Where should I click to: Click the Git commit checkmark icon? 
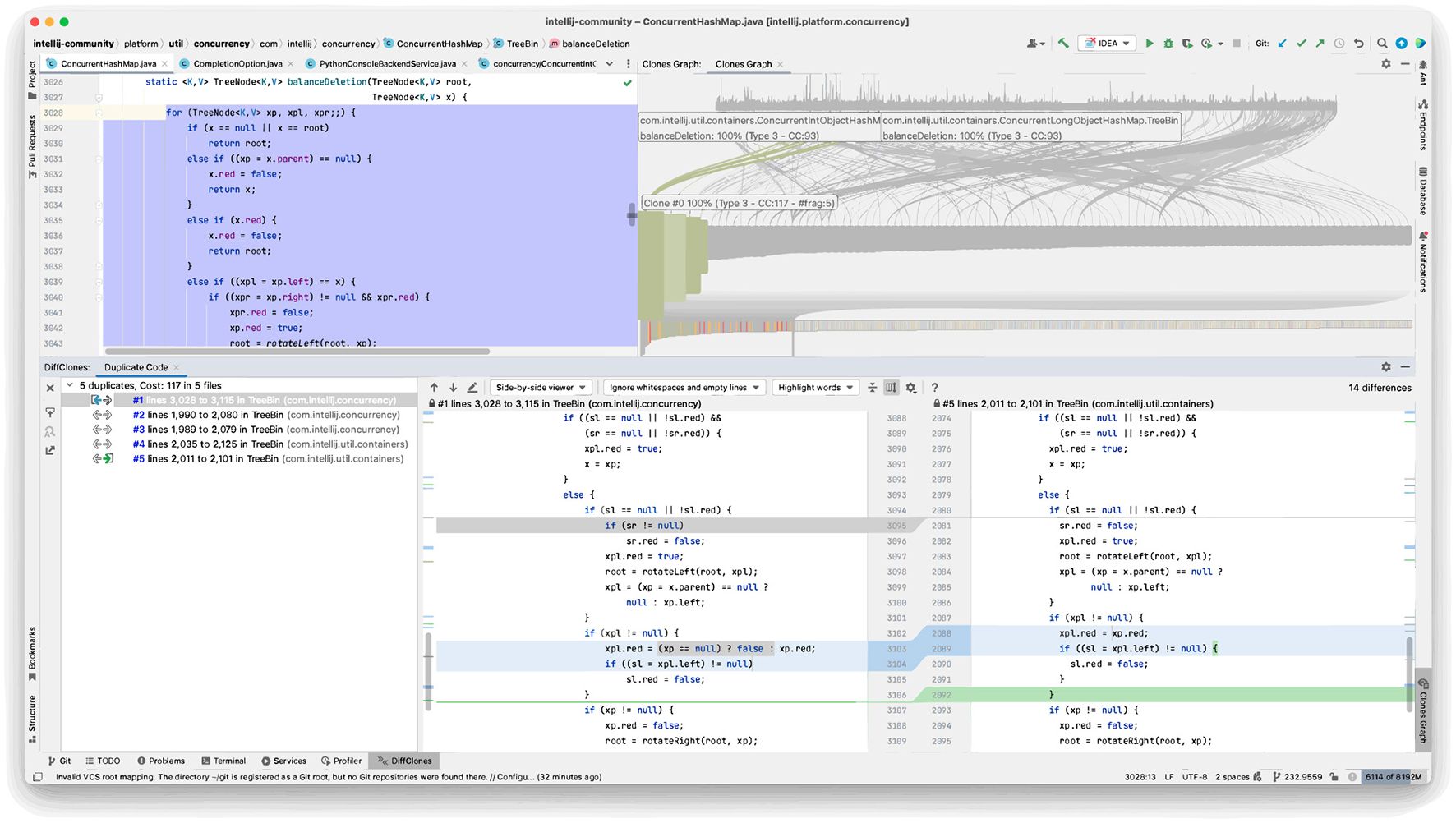(1301, 44)
